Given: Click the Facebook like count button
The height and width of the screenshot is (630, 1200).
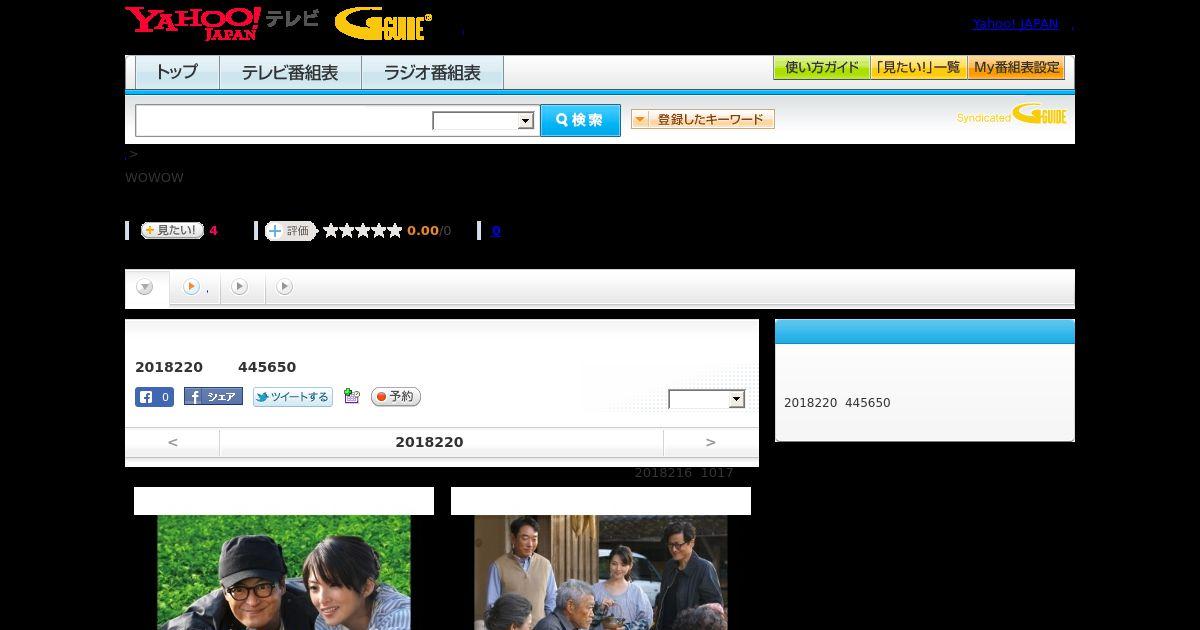Looking at the screenshot, I should pyautogui.click(x=154, y=397).
